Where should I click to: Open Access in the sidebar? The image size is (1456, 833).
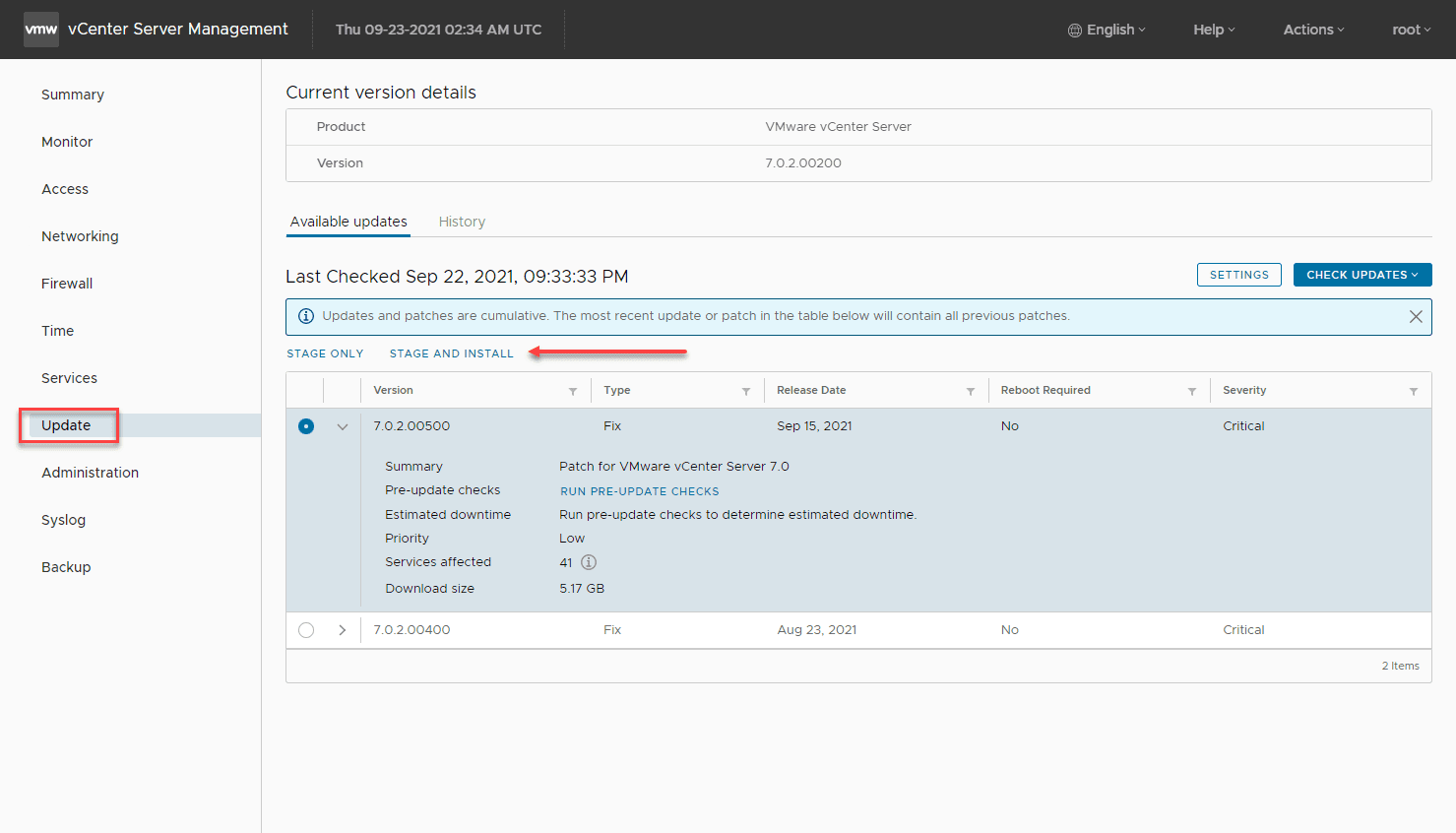click(x=65, y=189)
